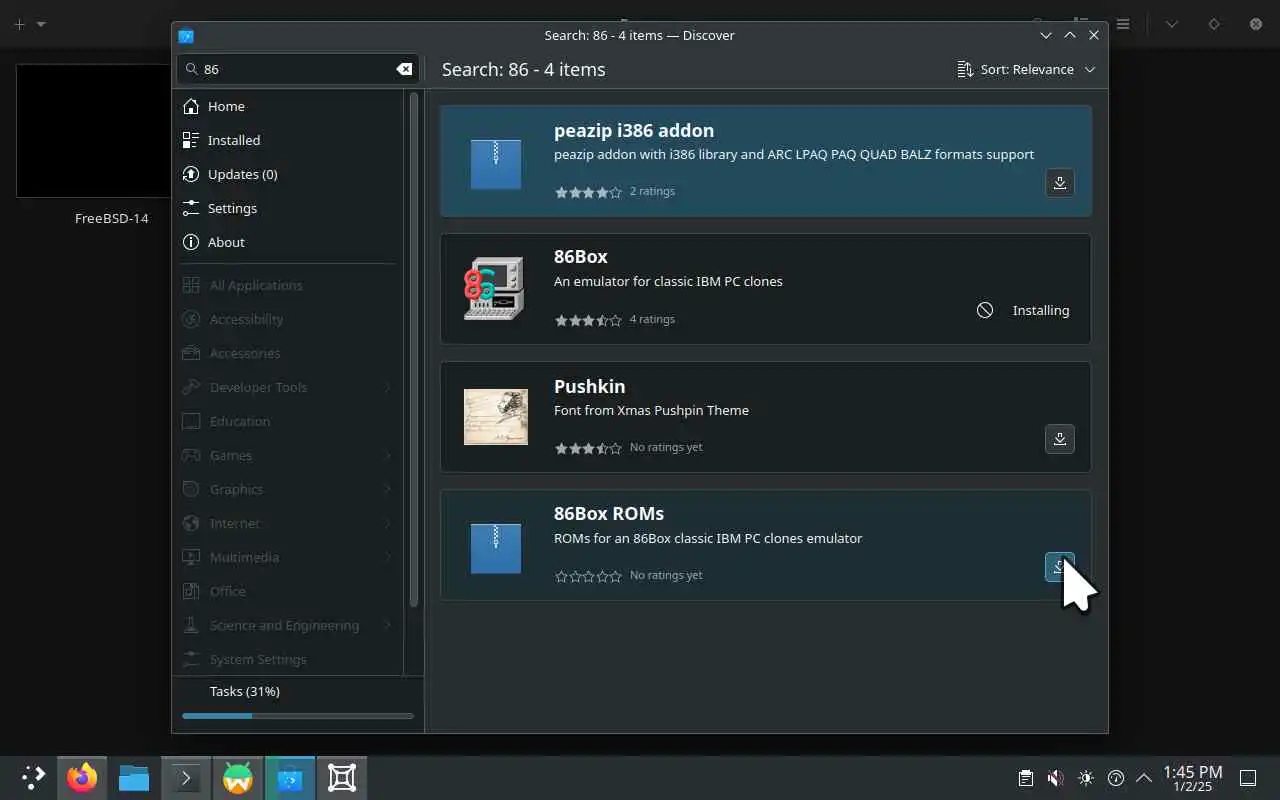Click the muted volume tray icon

coord(1056,778)
